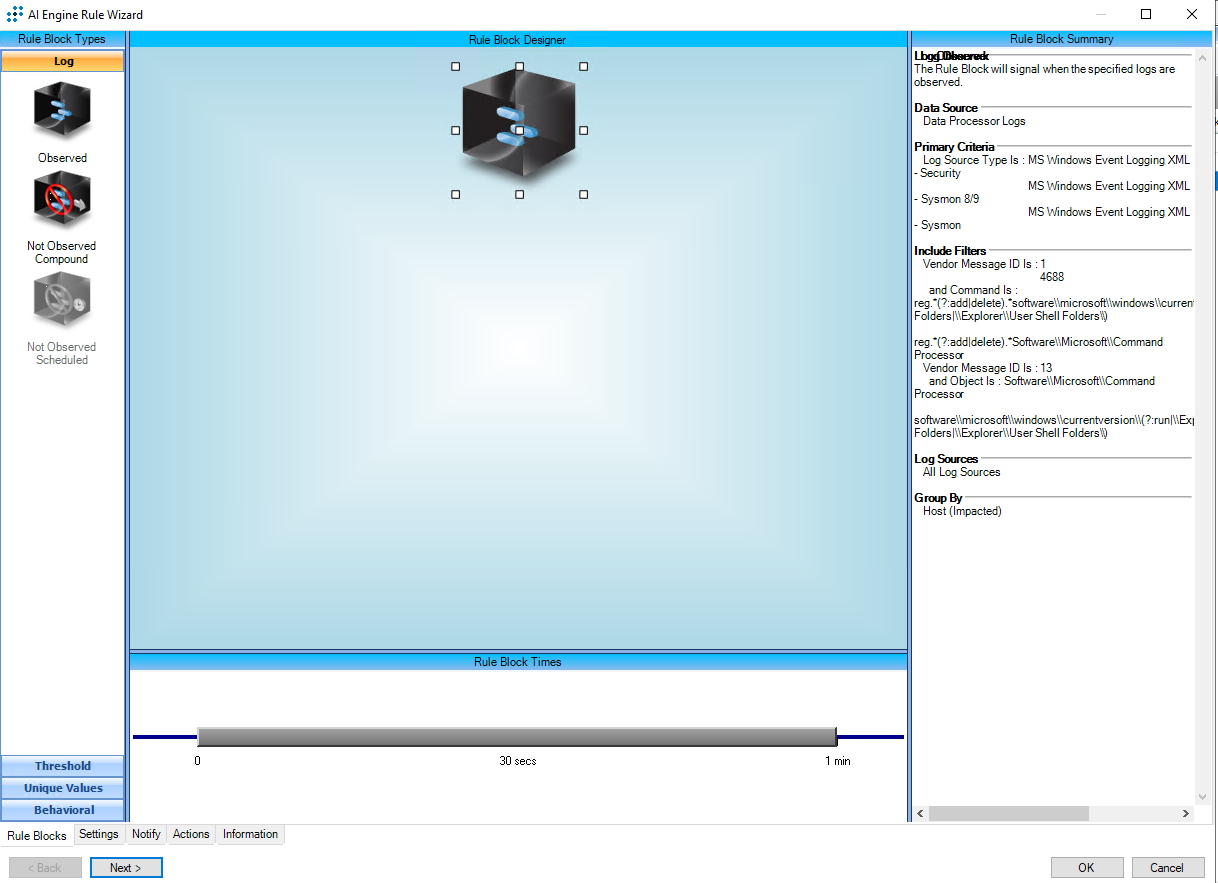Cancel the rule wizard
This screenshot has width=1218, height=883.
click(1166, 868)
